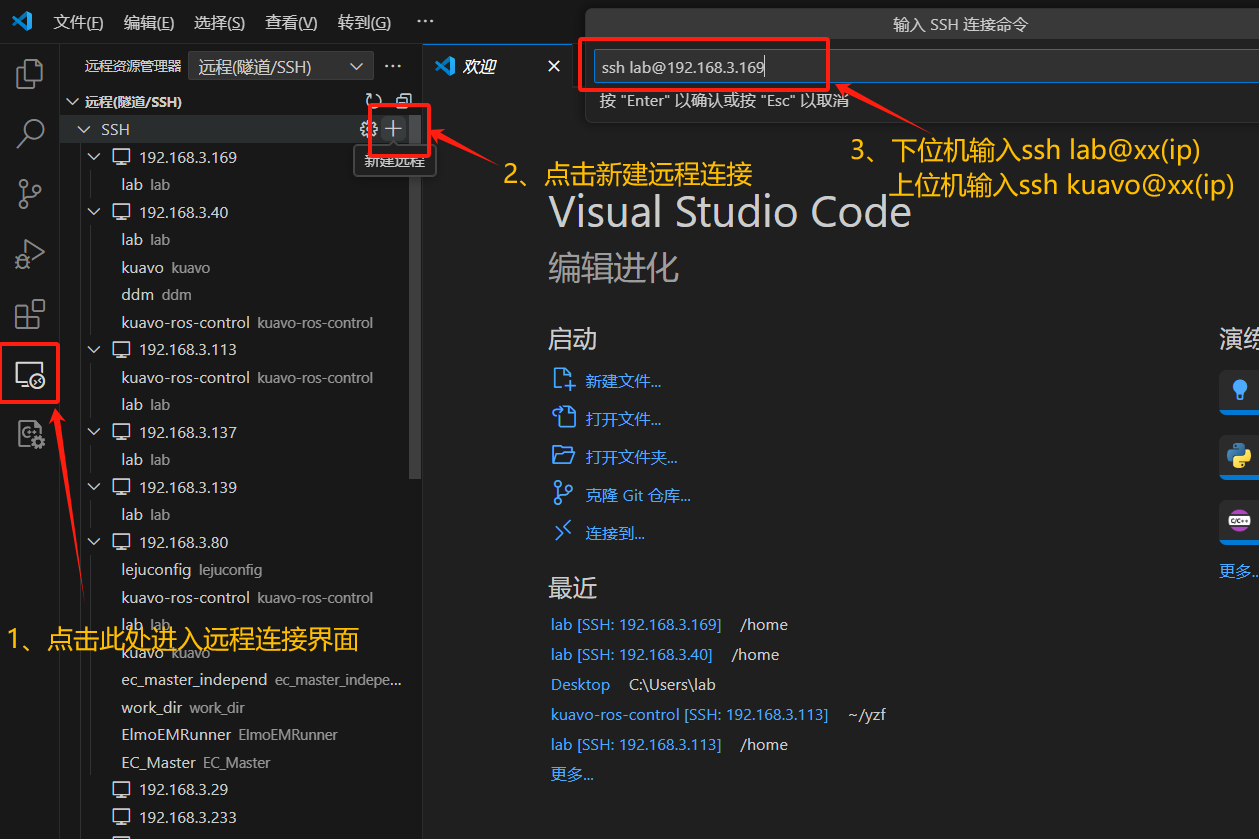Open the Remote Explorer icon

30,376
